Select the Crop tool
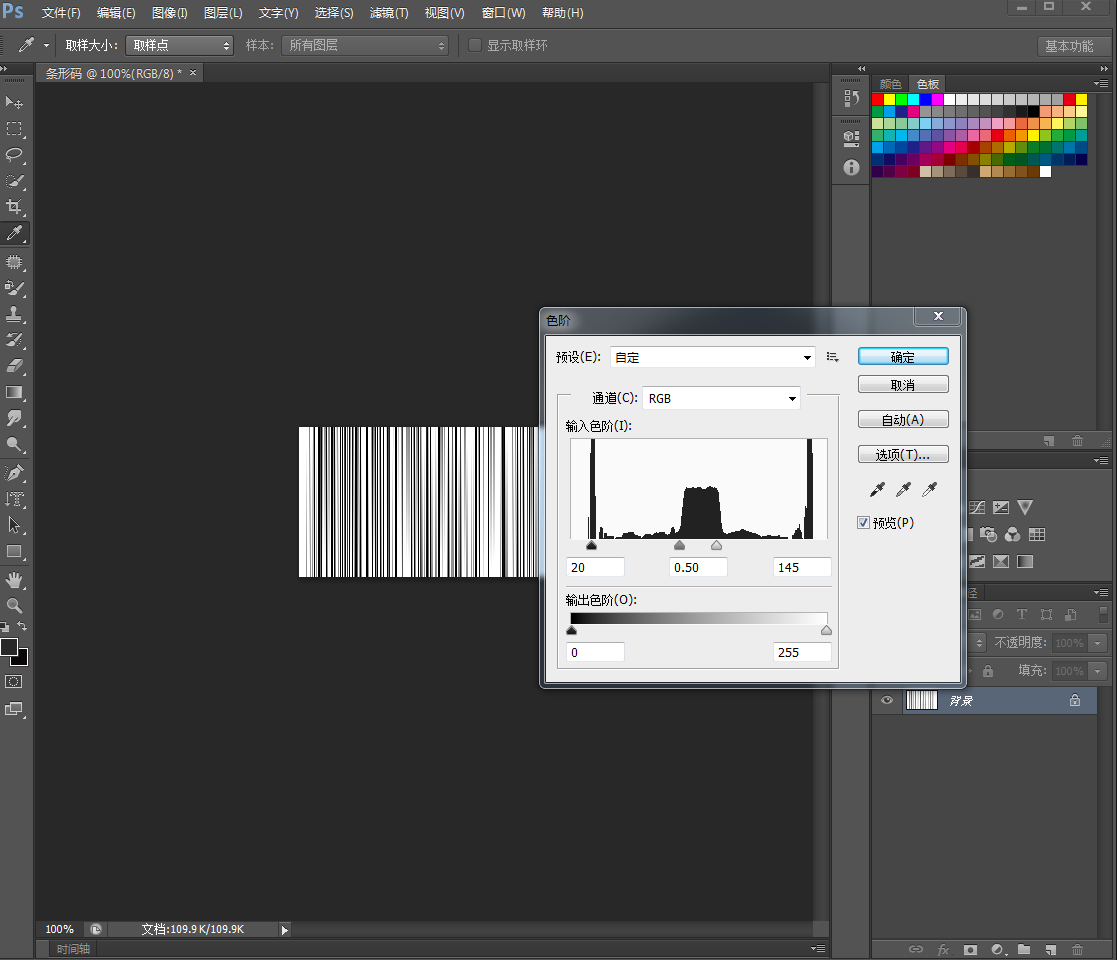Viewport: 1117px width, 960px height. coord(15,207)
